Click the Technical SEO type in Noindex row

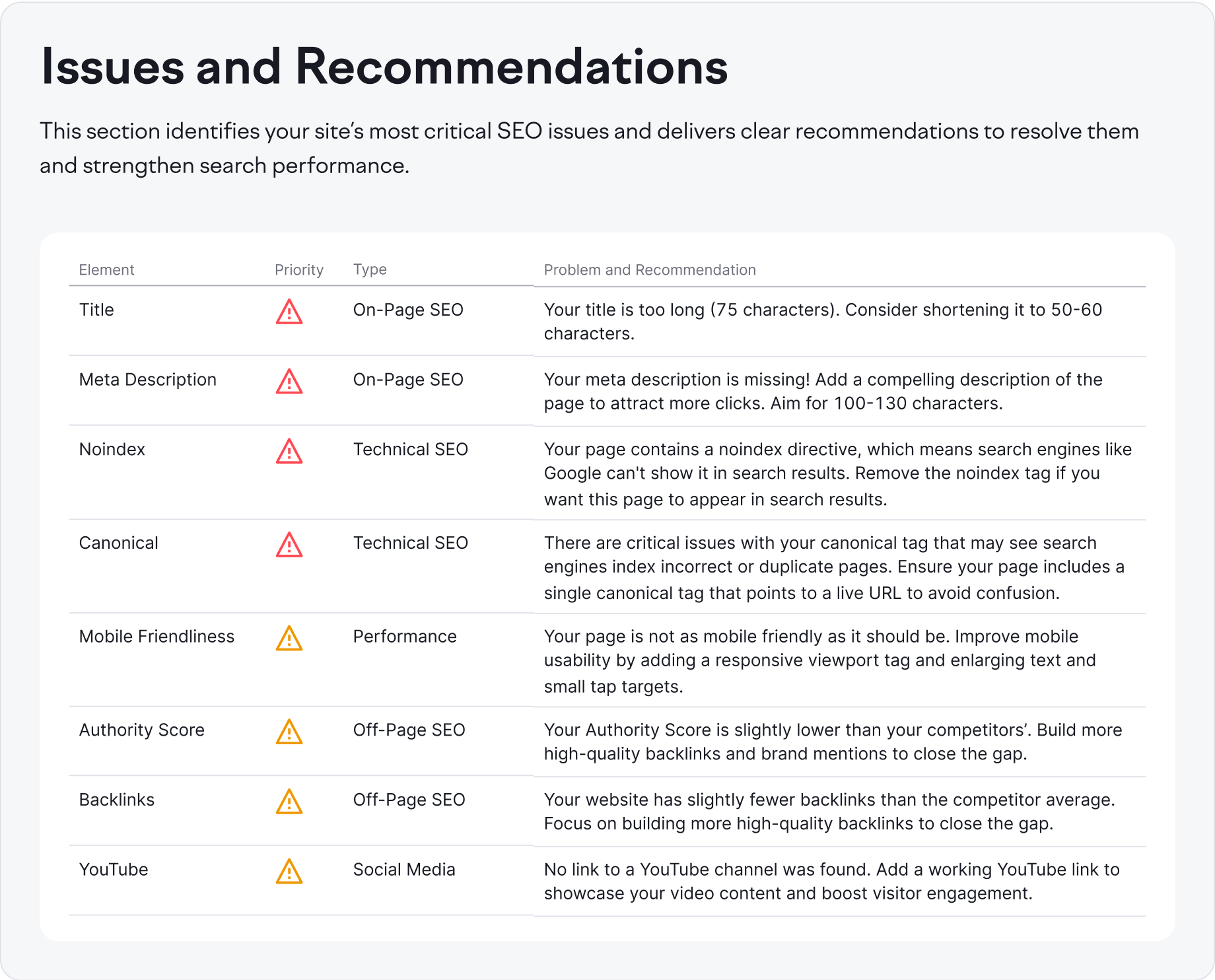click(x=410, y=450)
